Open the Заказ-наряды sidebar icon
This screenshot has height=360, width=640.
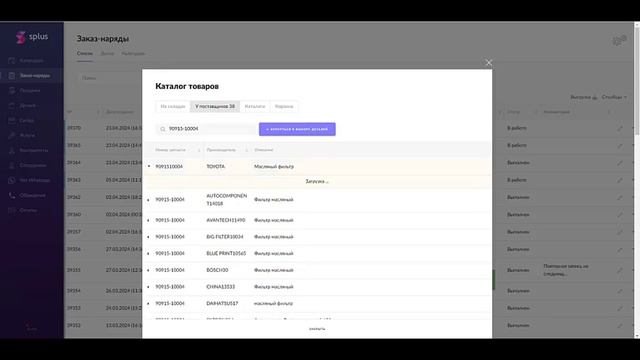coord(11,76)
